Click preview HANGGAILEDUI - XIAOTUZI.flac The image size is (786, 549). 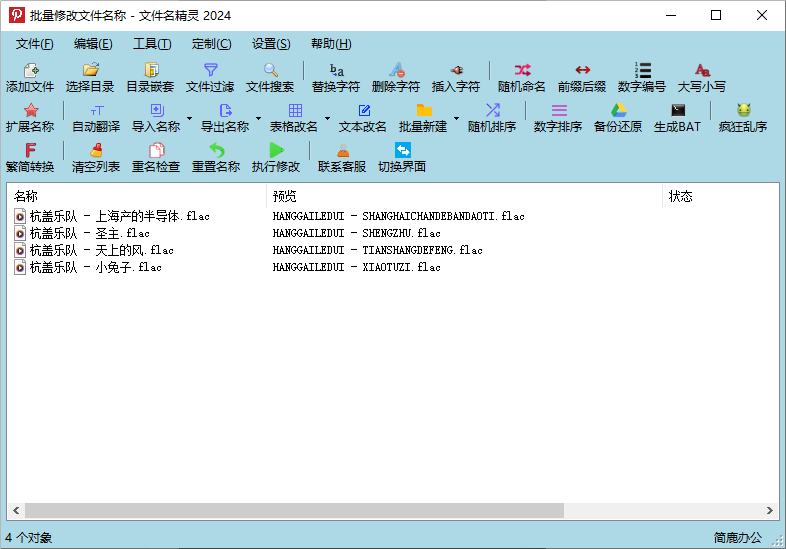356,267
